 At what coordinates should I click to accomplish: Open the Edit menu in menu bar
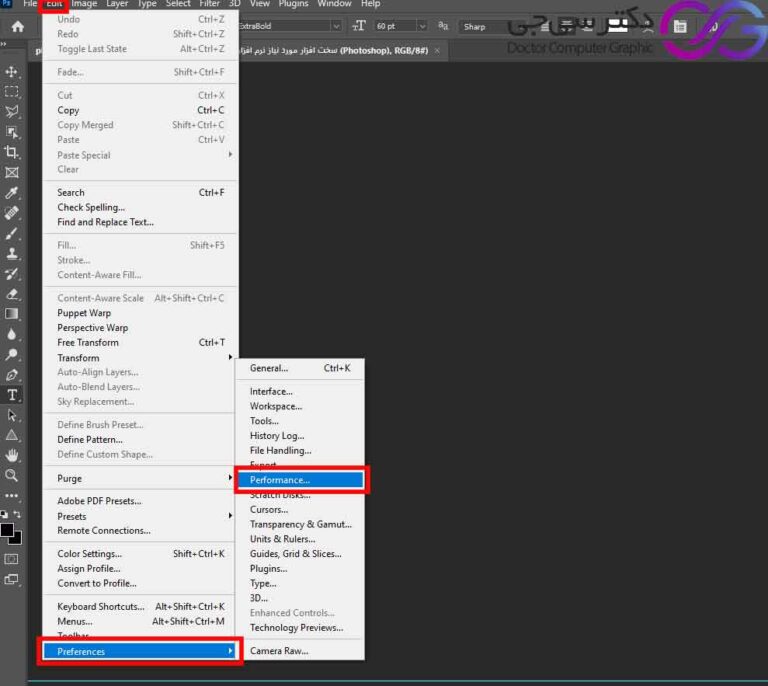coord(54,4)
